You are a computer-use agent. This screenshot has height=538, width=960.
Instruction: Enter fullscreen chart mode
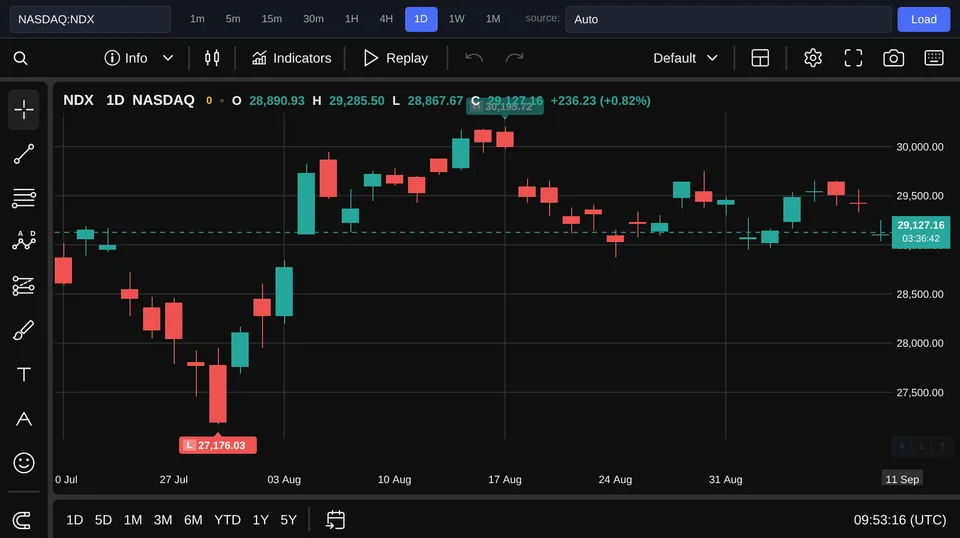[853, 58]
